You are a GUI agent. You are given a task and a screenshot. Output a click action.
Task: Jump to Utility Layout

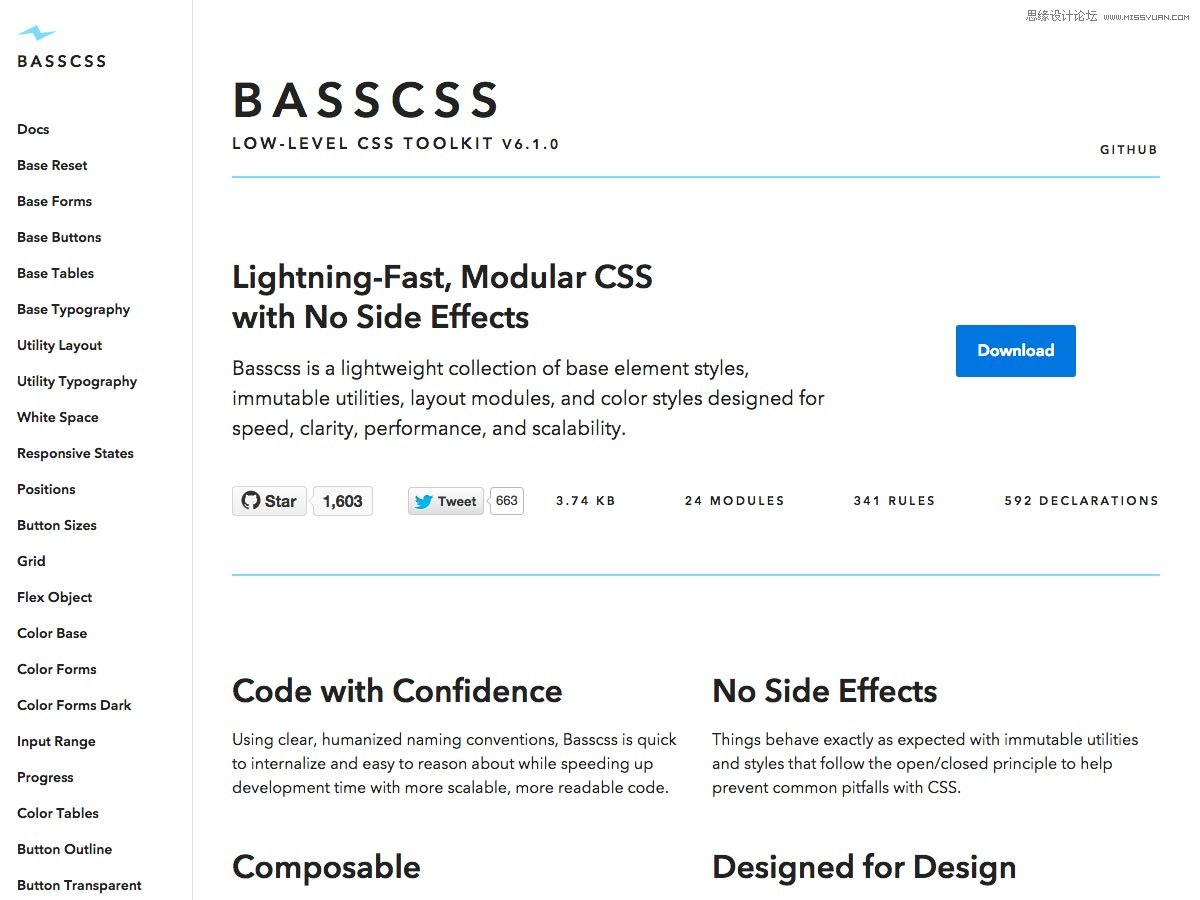point(59,345)
